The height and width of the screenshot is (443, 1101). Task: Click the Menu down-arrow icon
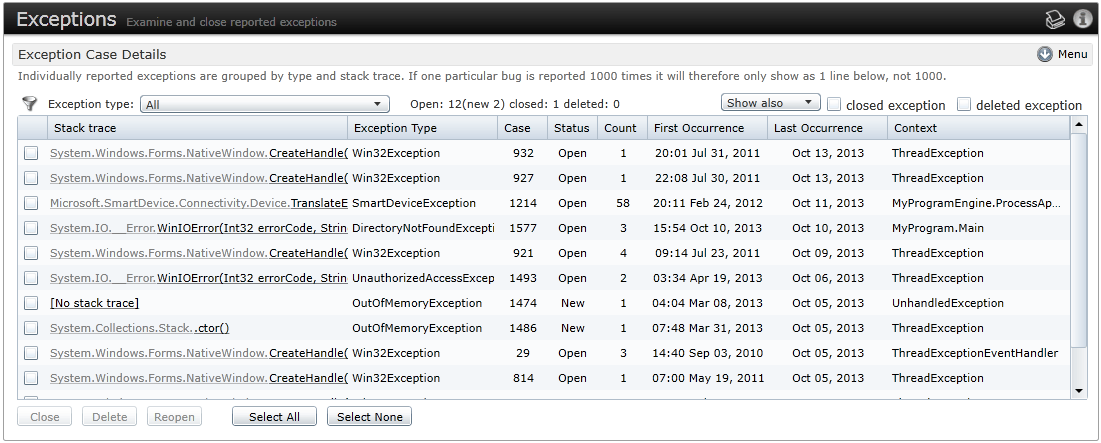click(1045, 54)
